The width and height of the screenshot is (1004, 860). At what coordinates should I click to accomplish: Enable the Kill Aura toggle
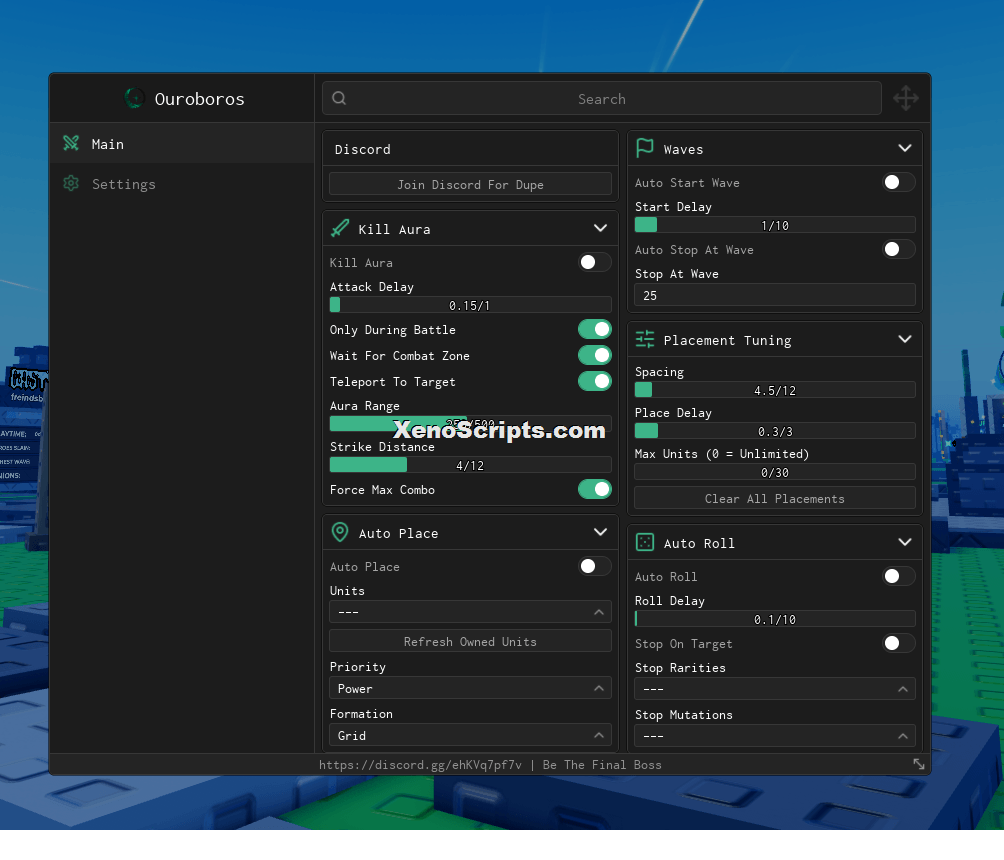click(x=594, y=262)
